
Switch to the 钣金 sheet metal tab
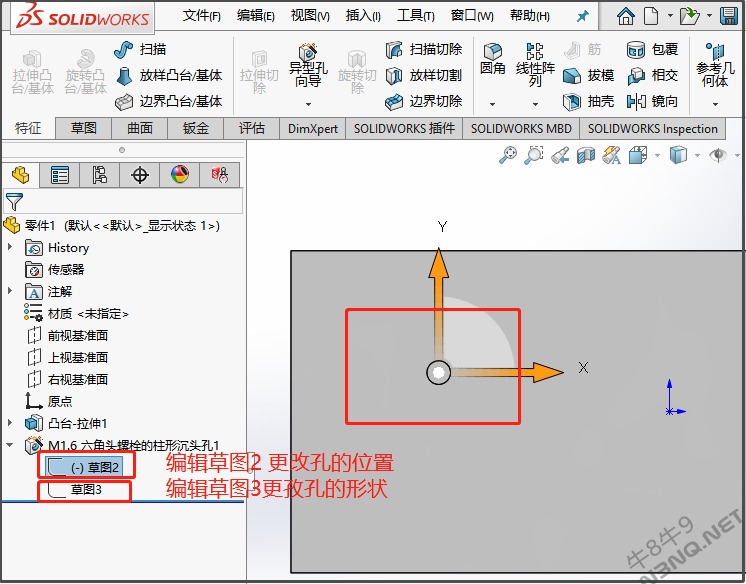click(196, 128)
